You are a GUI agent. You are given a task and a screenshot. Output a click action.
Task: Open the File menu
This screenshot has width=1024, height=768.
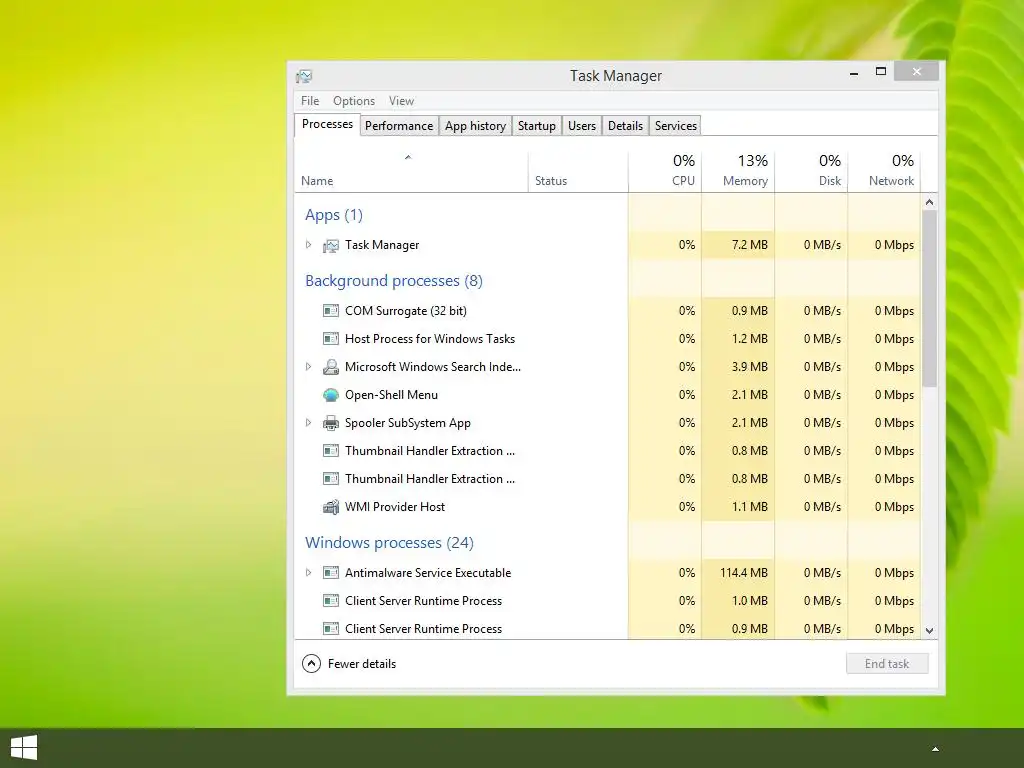(x=310, y=101)
